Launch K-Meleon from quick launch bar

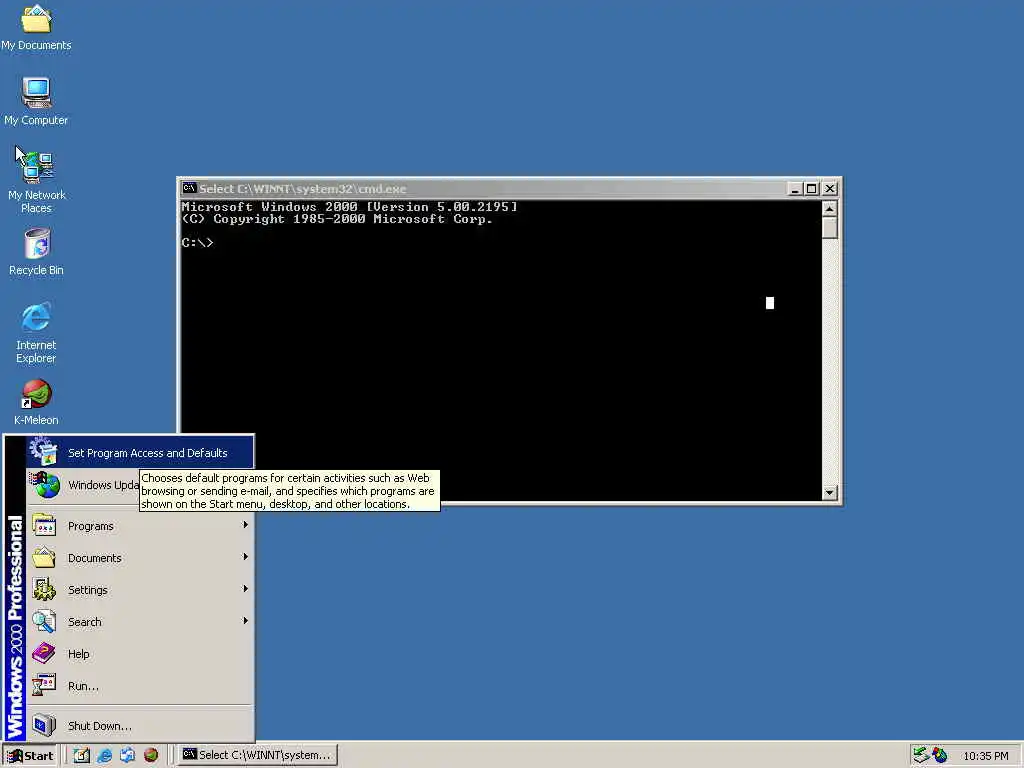tap(151, 755)
